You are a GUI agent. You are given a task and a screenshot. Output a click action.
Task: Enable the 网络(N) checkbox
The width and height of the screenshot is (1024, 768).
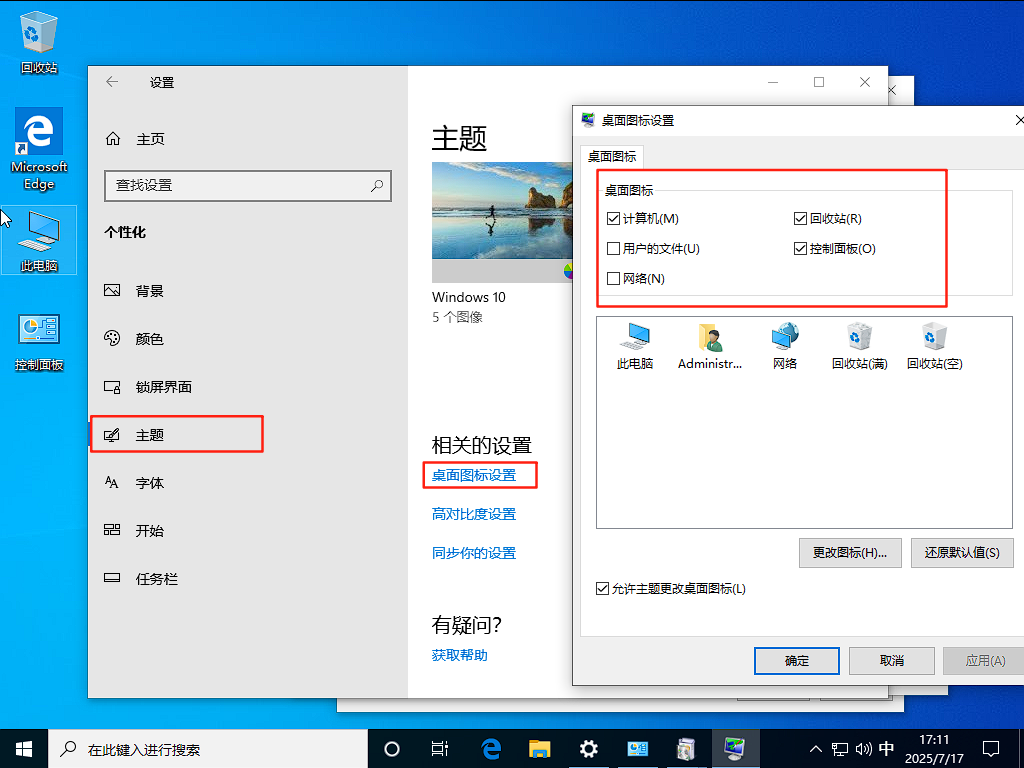pos(614,279)
